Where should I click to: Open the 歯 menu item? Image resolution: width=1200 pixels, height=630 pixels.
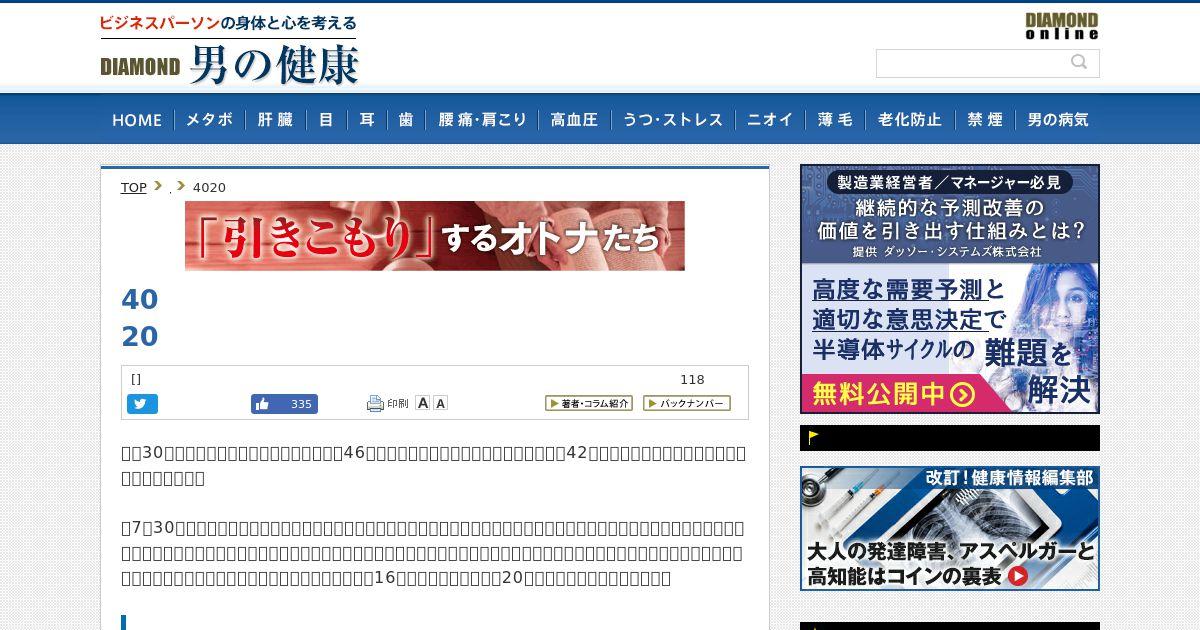click(405, 120)
